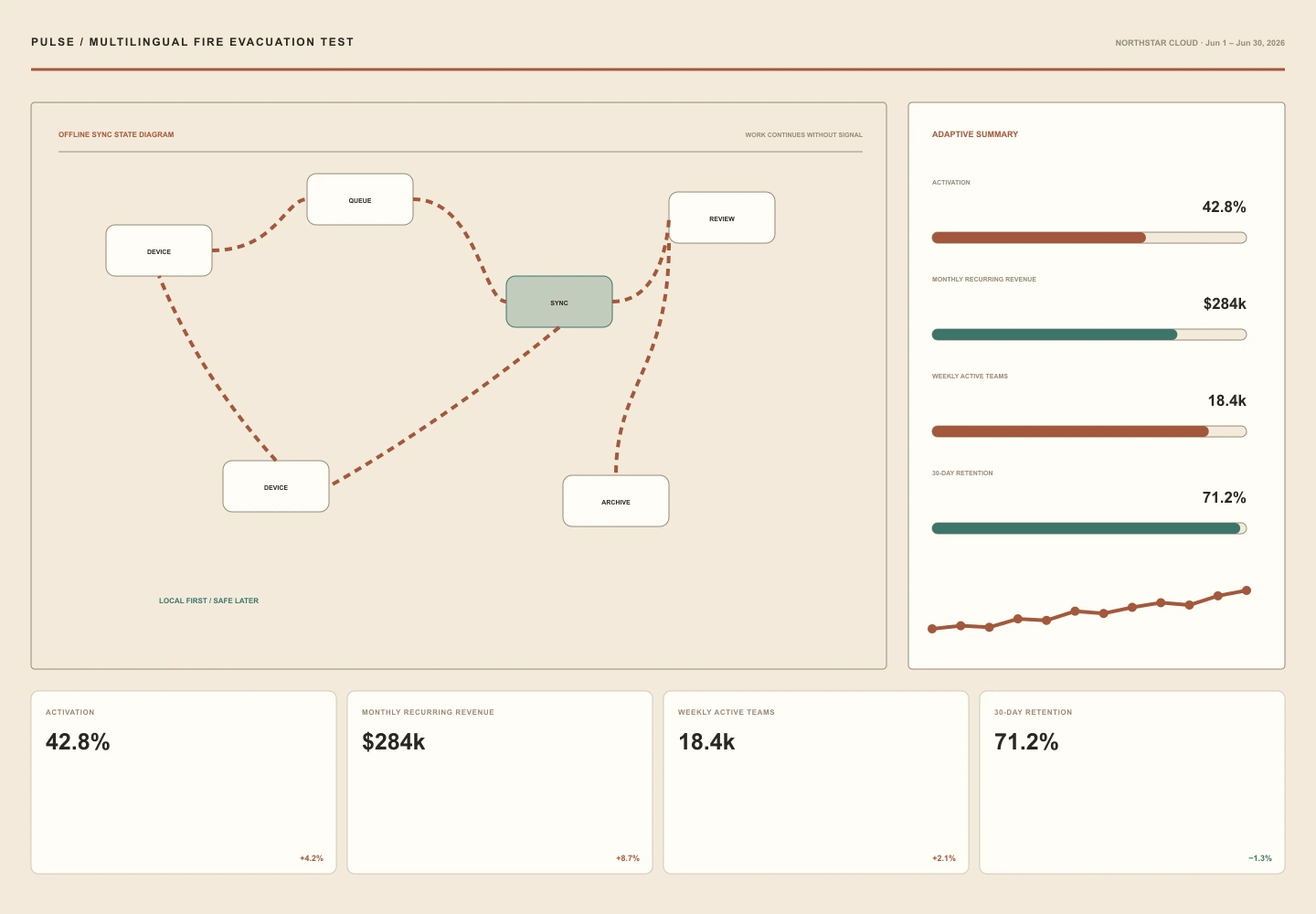Click the +4.2% change in the Activation card

click(312, 858)
